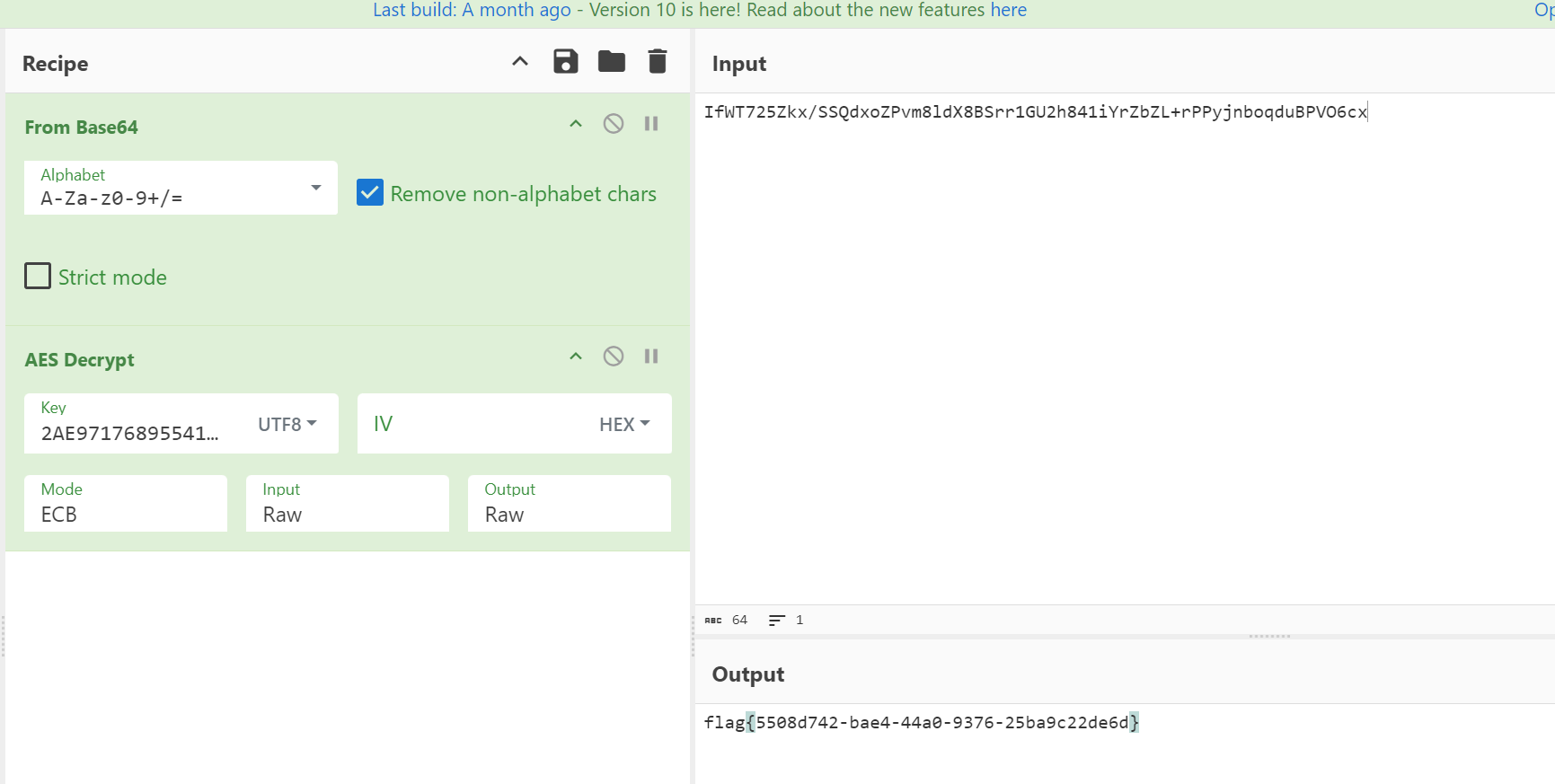Enable the Strict mode checkbox

38,276
